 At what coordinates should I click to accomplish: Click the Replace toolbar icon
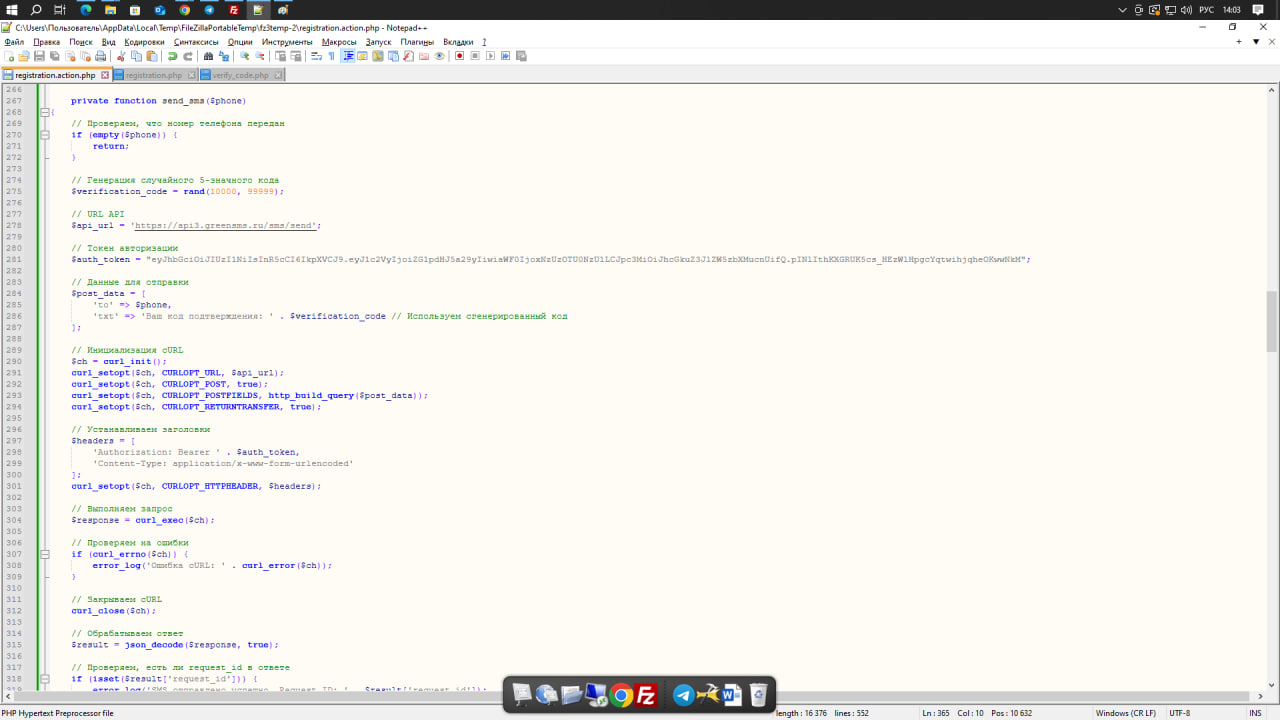click(x=224, y=56)
